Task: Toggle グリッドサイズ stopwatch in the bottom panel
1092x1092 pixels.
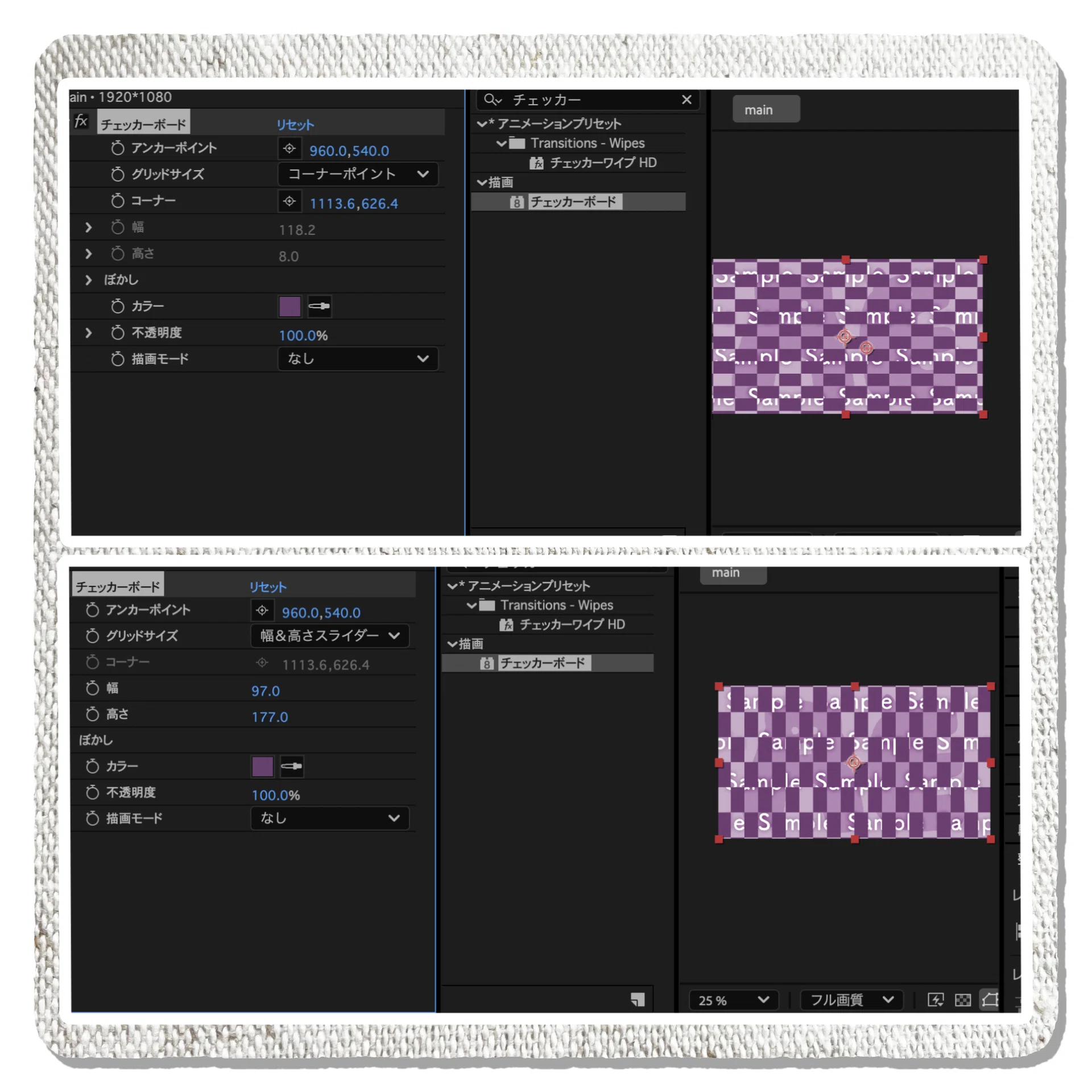Action: point(92,635)
